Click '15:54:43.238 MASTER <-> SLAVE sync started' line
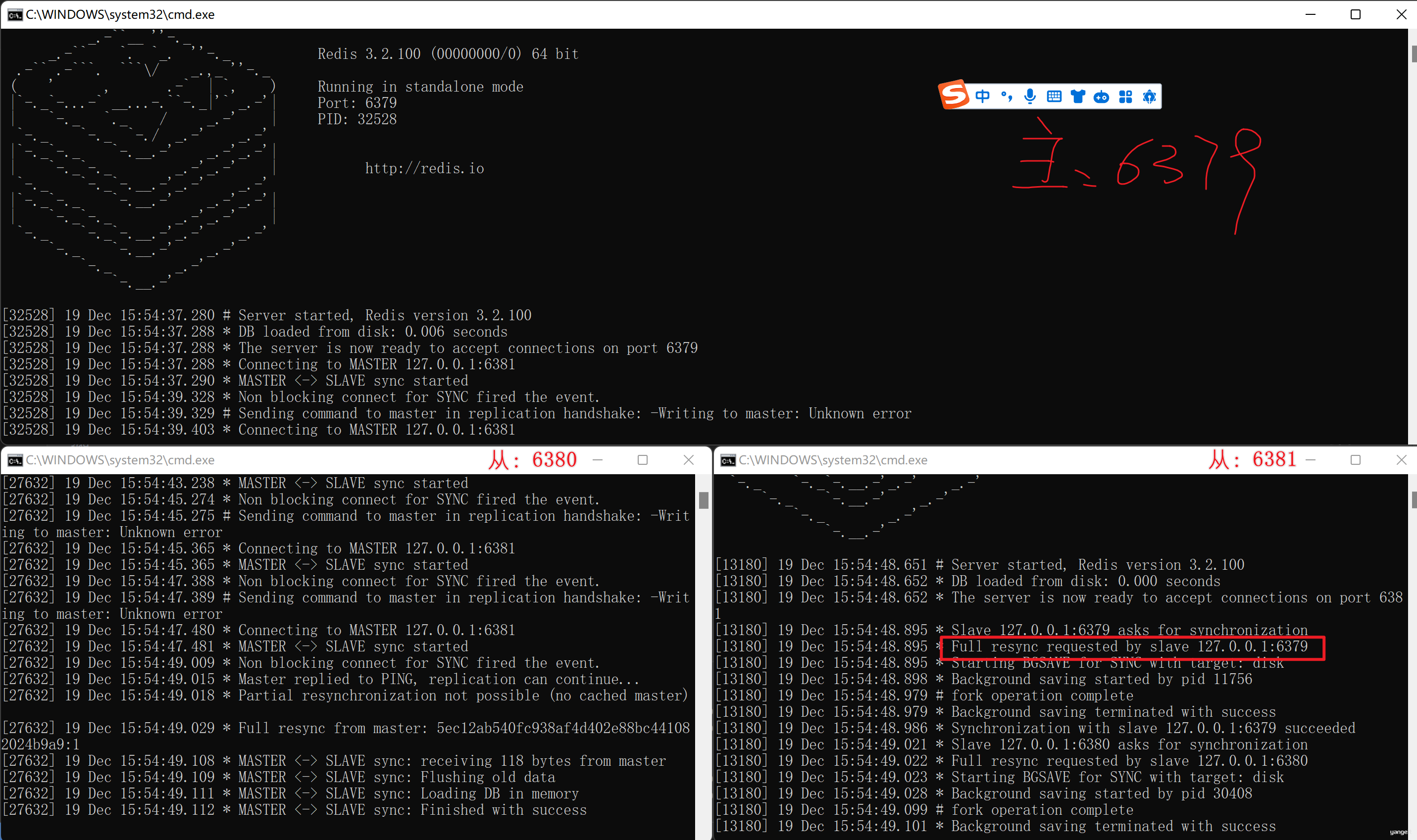This screenshot has width=1417, height=840. pyautogui.click(x=235, y=484)
